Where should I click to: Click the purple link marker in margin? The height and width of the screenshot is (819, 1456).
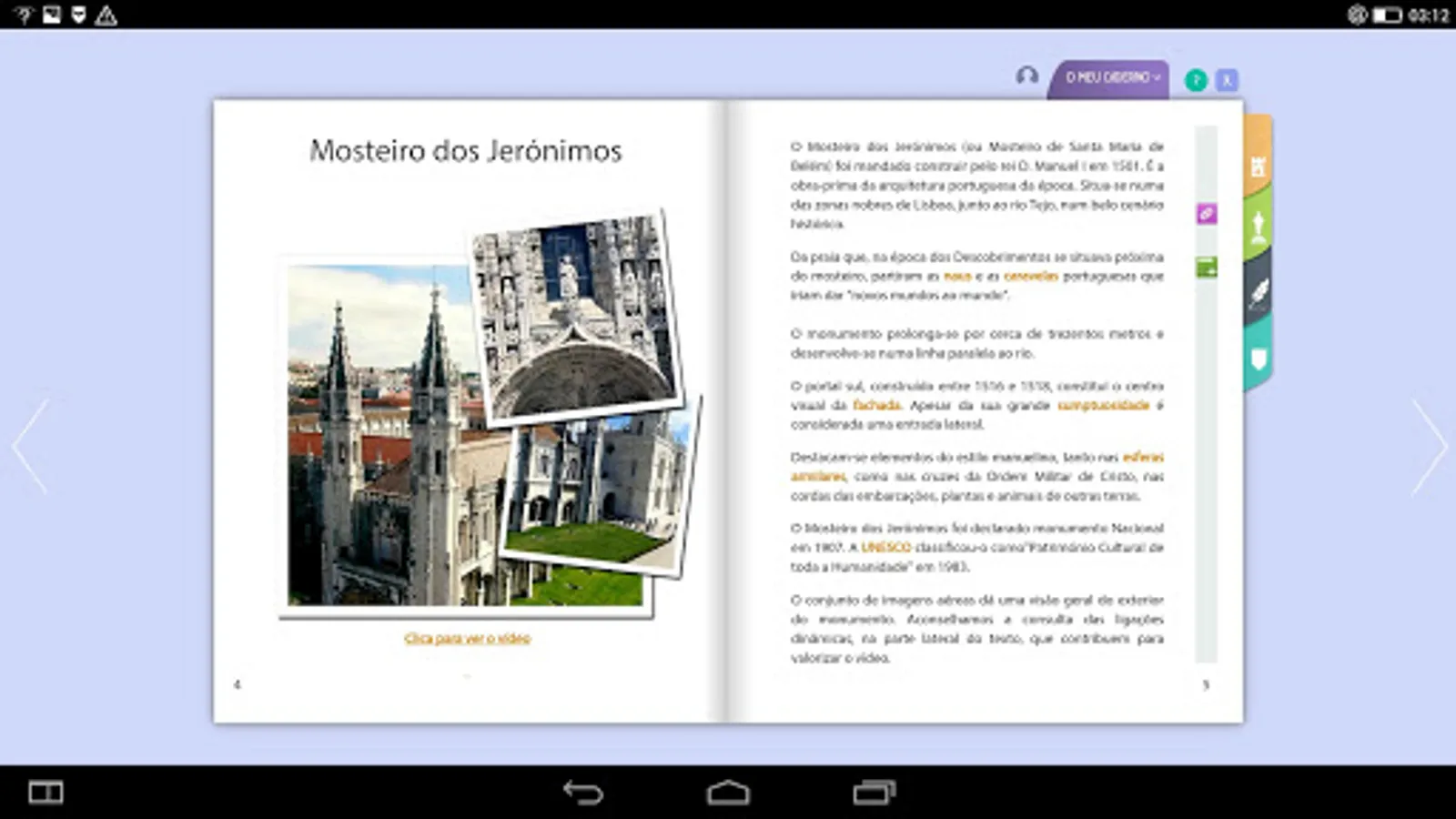[1207, 214]
